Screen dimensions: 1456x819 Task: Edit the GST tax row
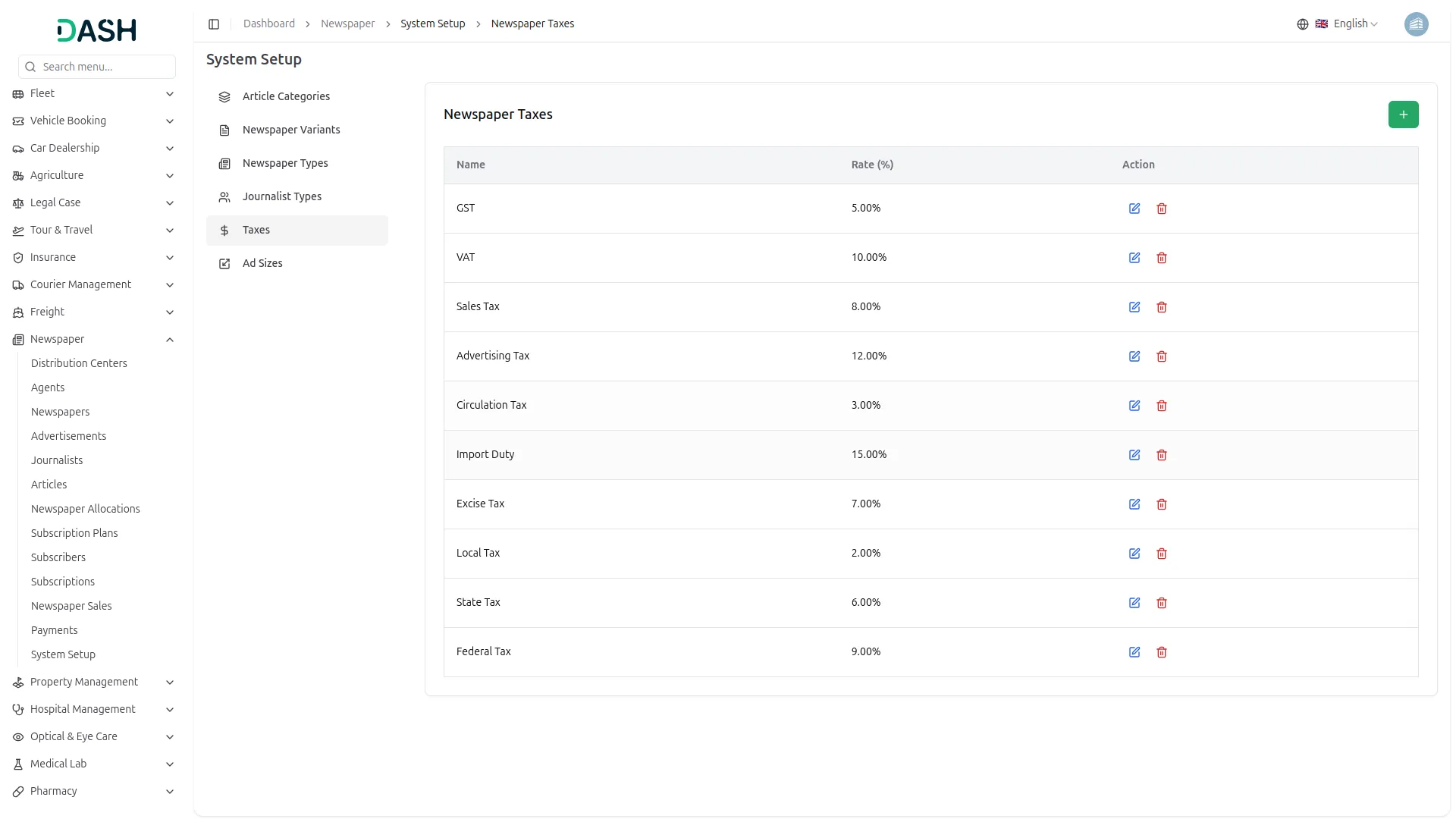pyautogui.click(x=1134, y=209)
